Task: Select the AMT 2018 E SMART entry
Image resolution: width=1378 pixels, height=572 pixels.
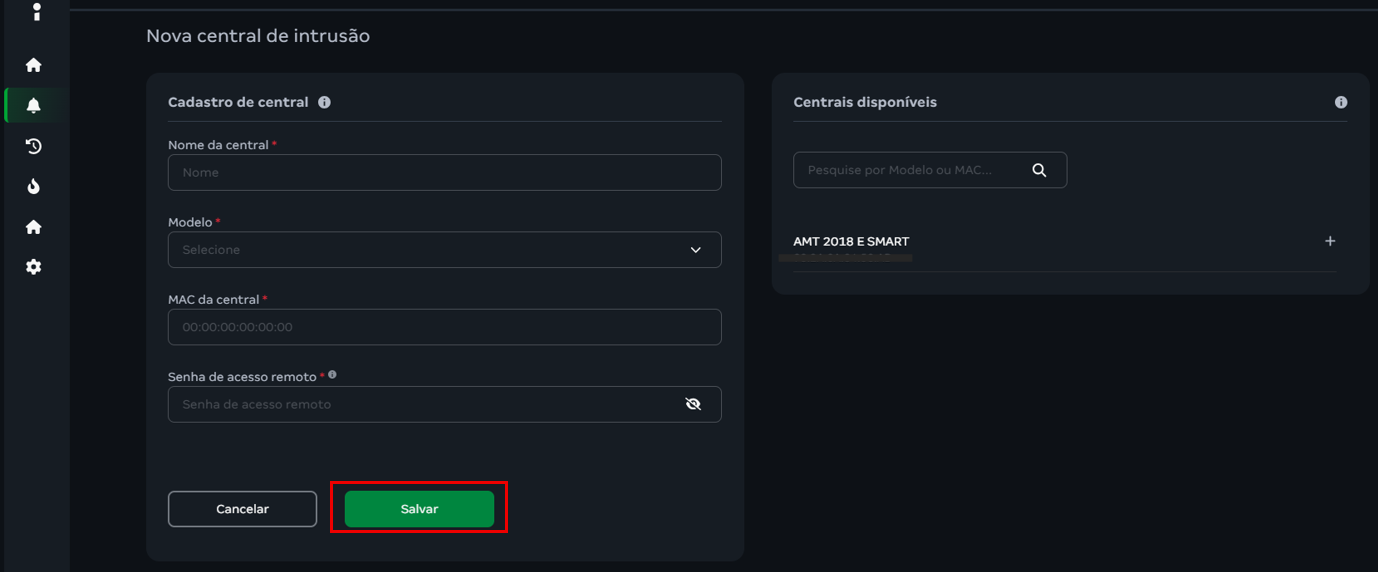Action: pos(851,241)
